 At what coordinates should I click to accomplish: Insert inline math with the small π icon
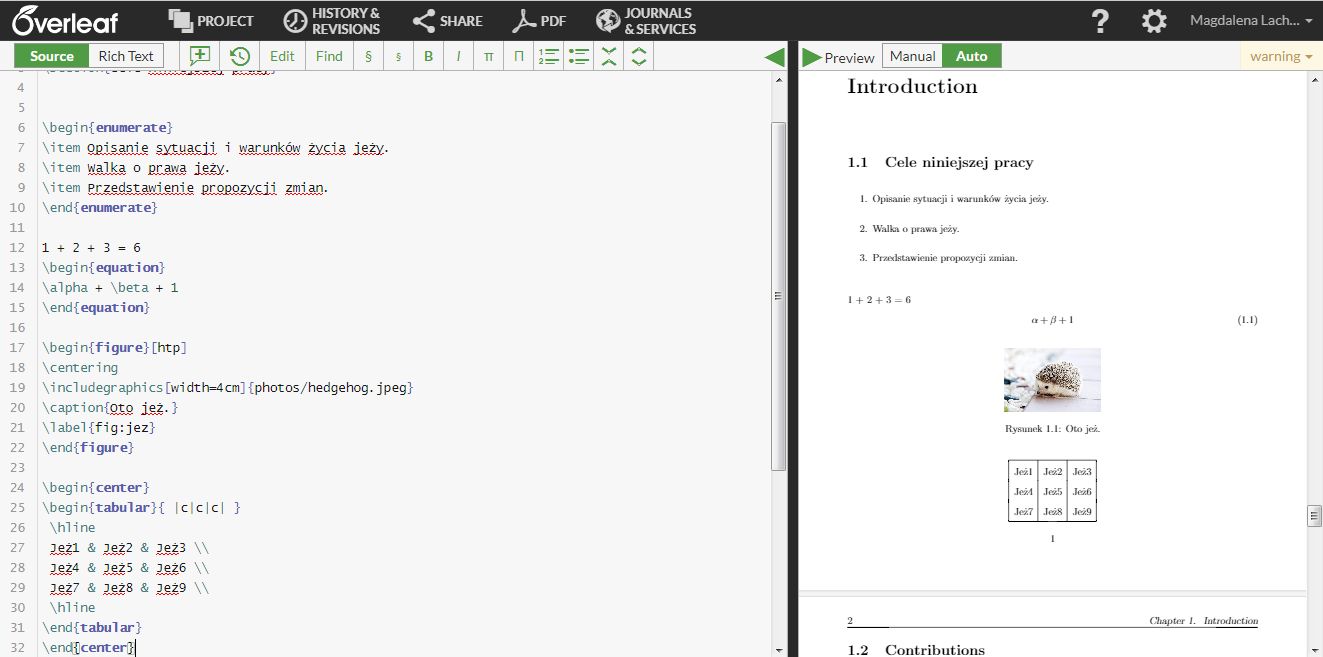click(488, 56)
